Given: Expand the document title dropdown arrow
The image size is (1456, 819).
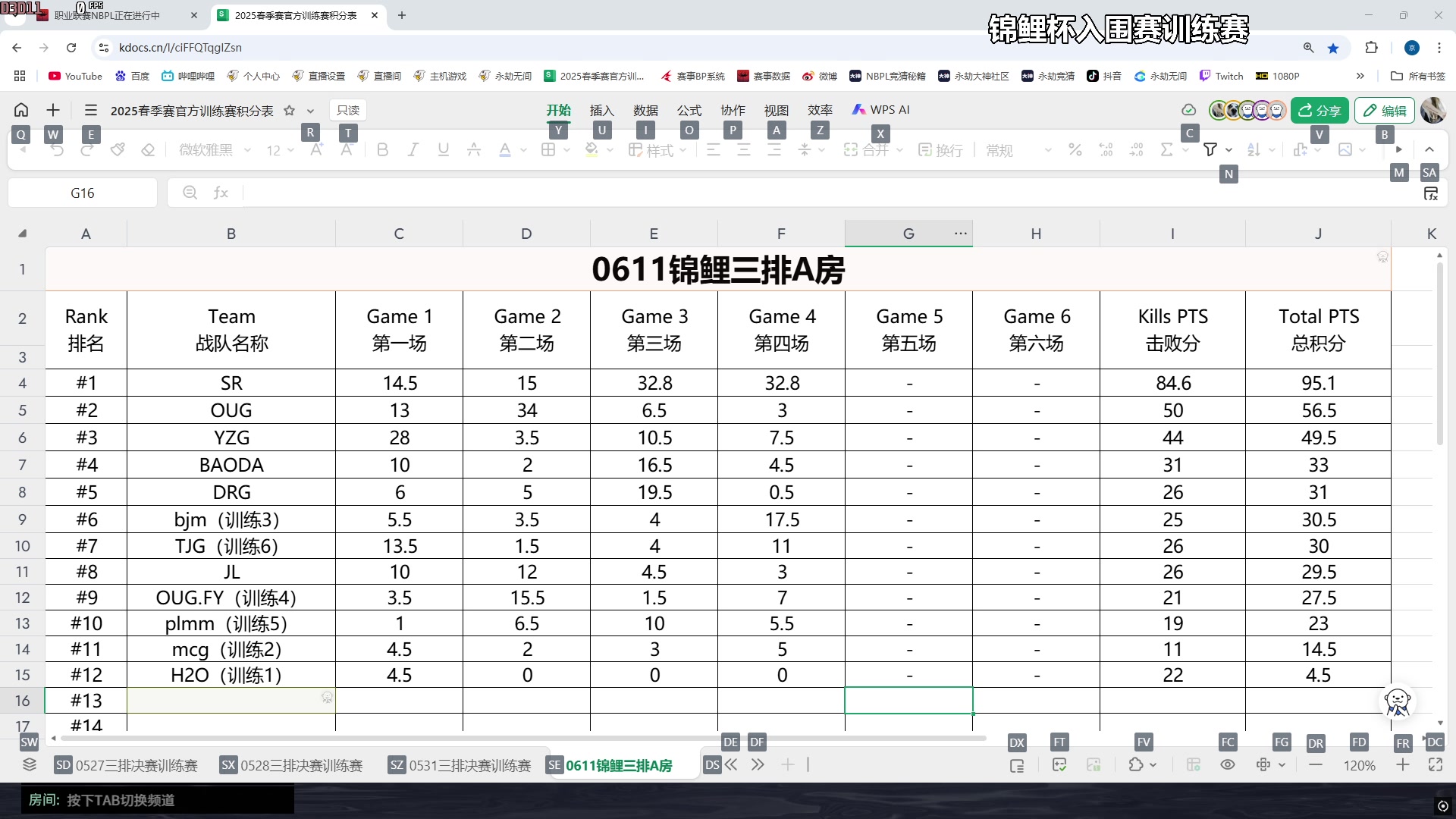Looking at the screenshot, I should (x=310, y=111).
